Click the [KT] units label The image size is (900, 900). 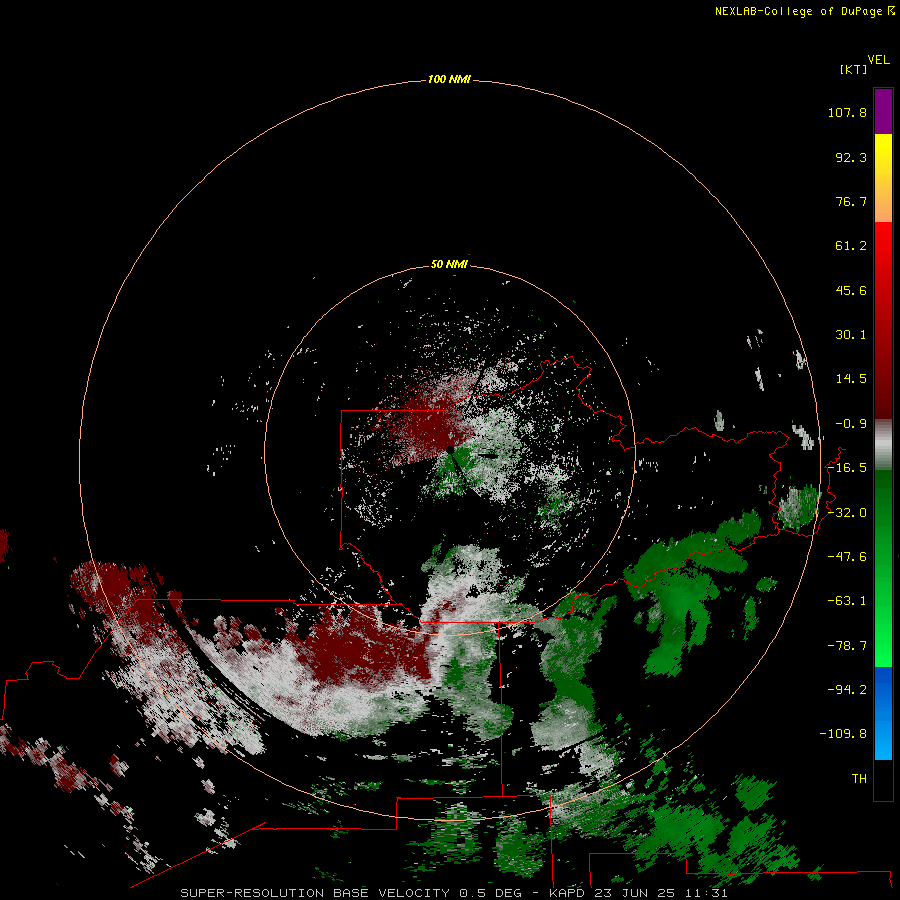854,69
